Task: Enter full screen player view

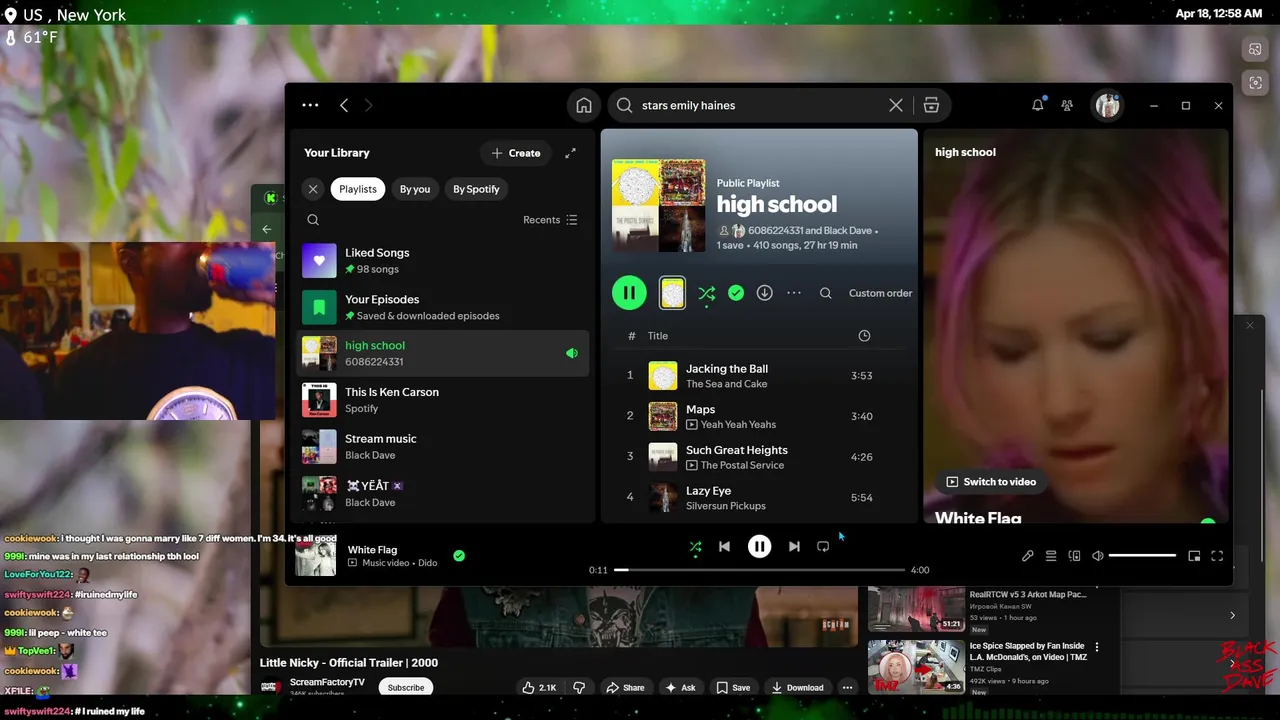Action: pos(1217,556)
